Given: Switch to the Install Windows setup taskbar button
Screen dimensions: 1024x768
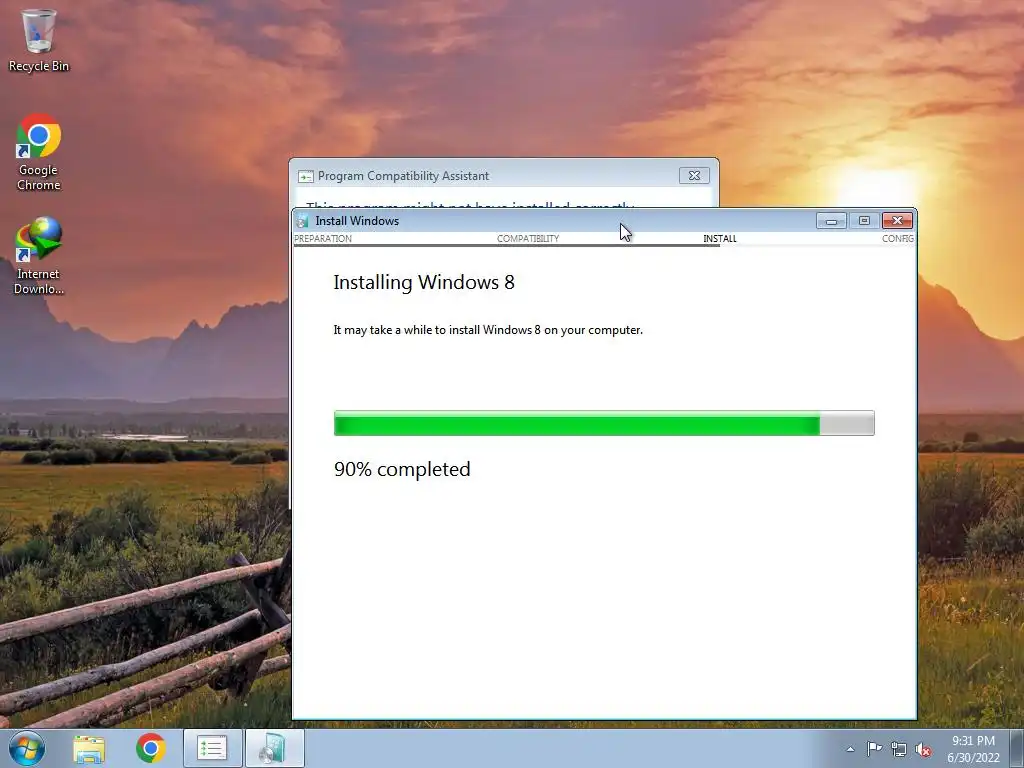Looking at the screenshot, I should (x=274, y=748).
